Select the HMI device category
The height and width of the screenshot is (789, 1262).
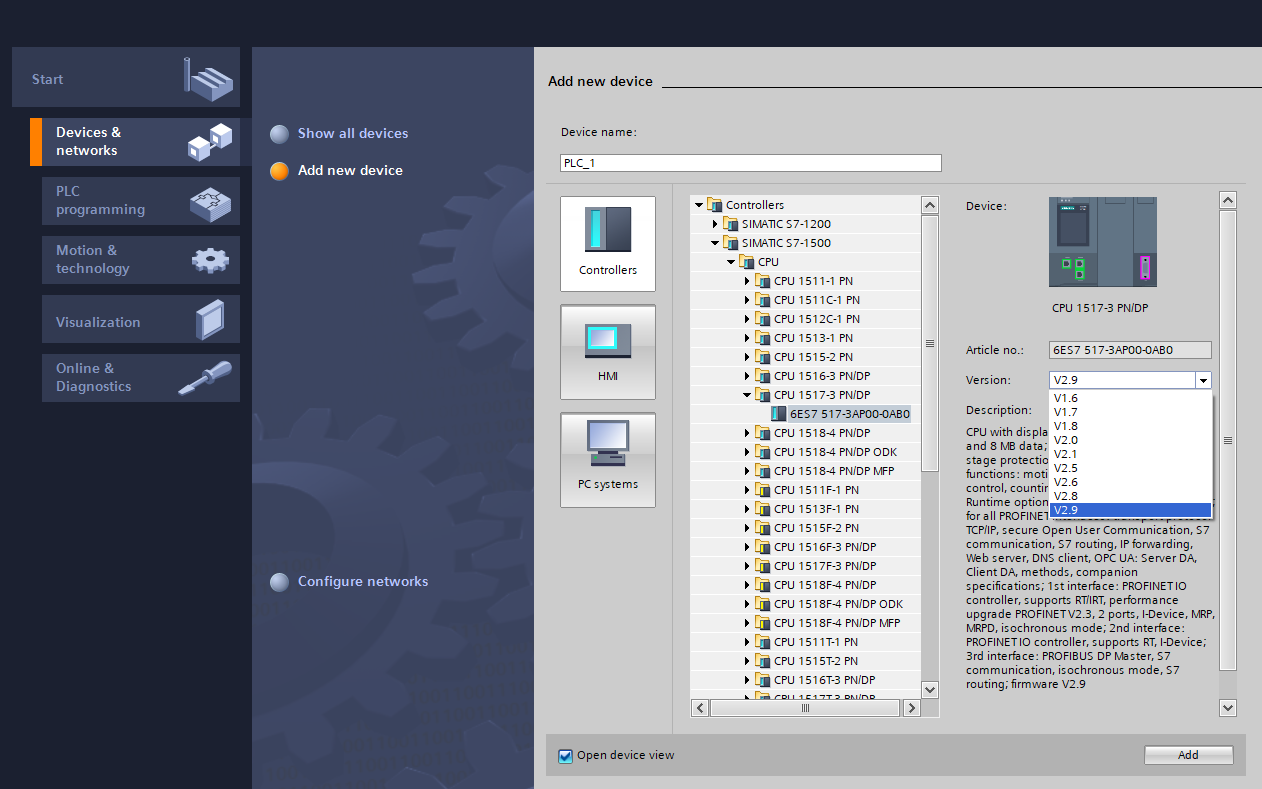608,352
